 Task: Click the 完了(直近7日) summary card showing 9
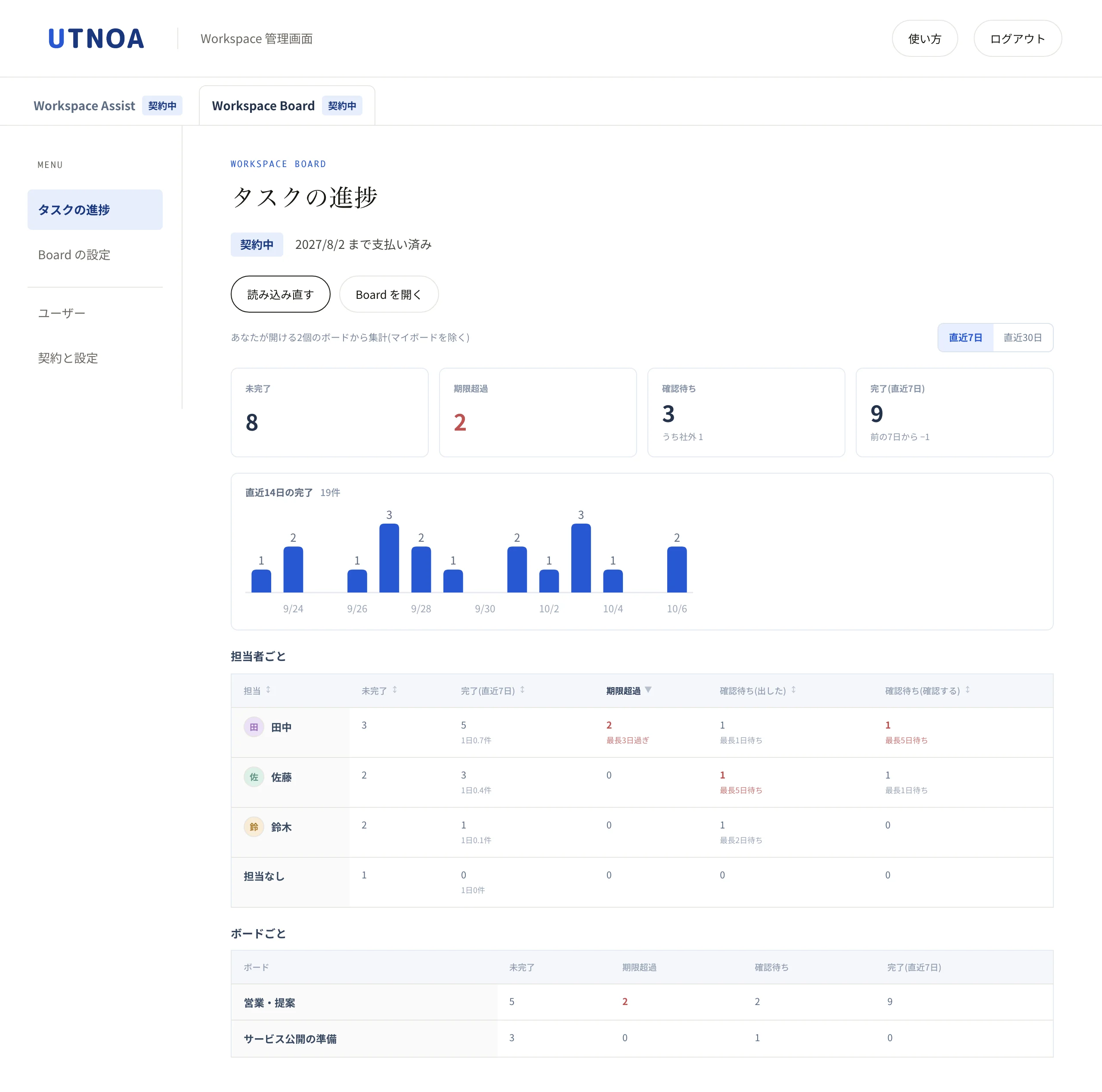click(954, 413)
